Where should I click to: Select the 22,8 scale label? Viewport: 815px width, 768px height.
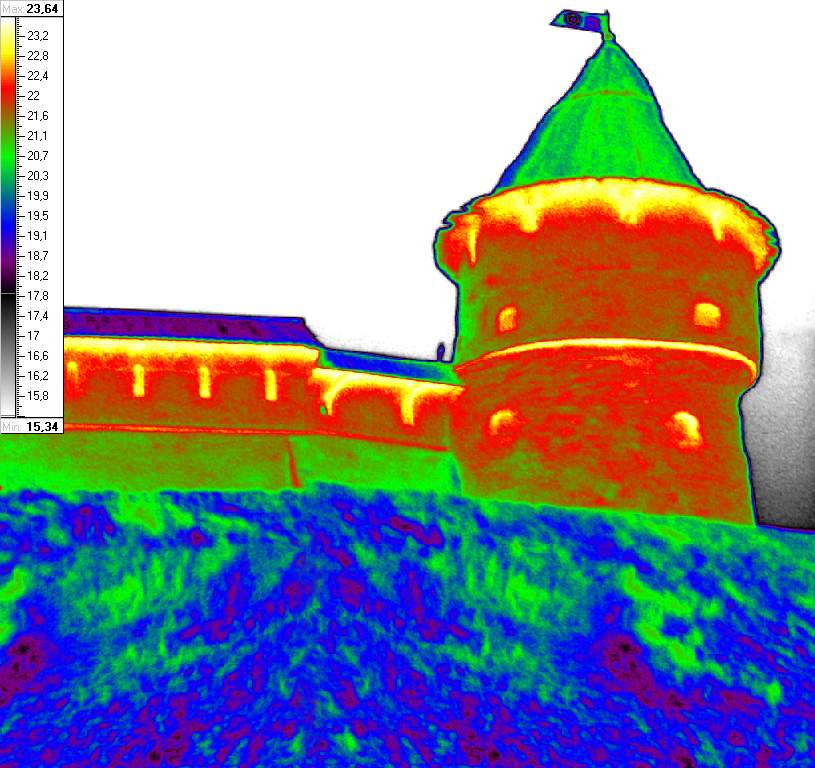[x=37, y=56]
